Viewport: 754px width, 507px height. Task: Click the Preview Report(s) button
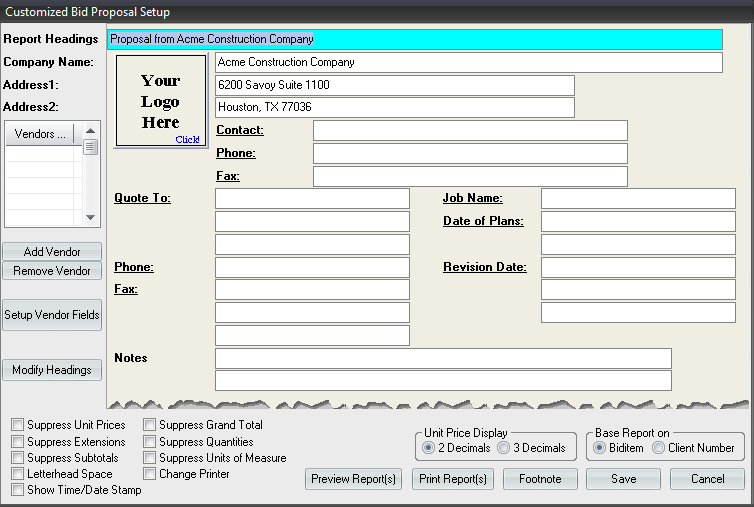[x=353, y=479]
